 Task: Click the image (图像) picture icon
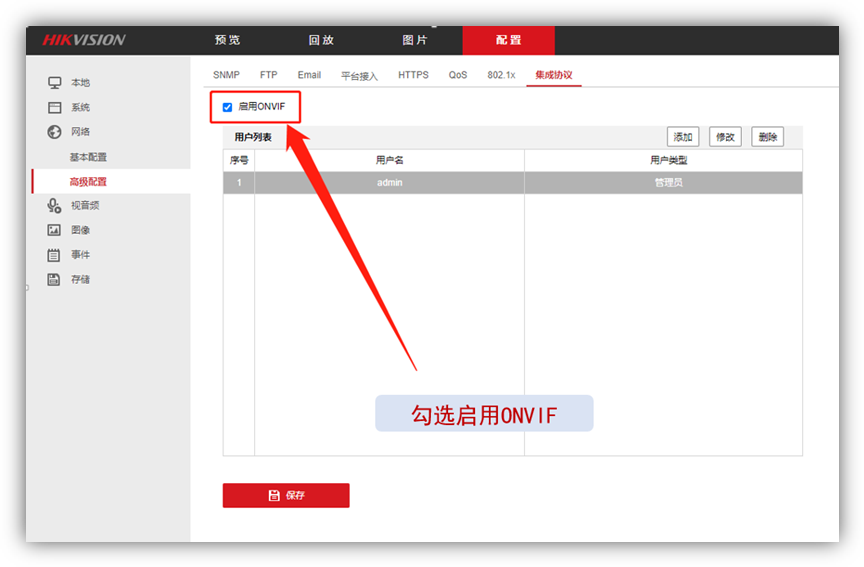54,230
